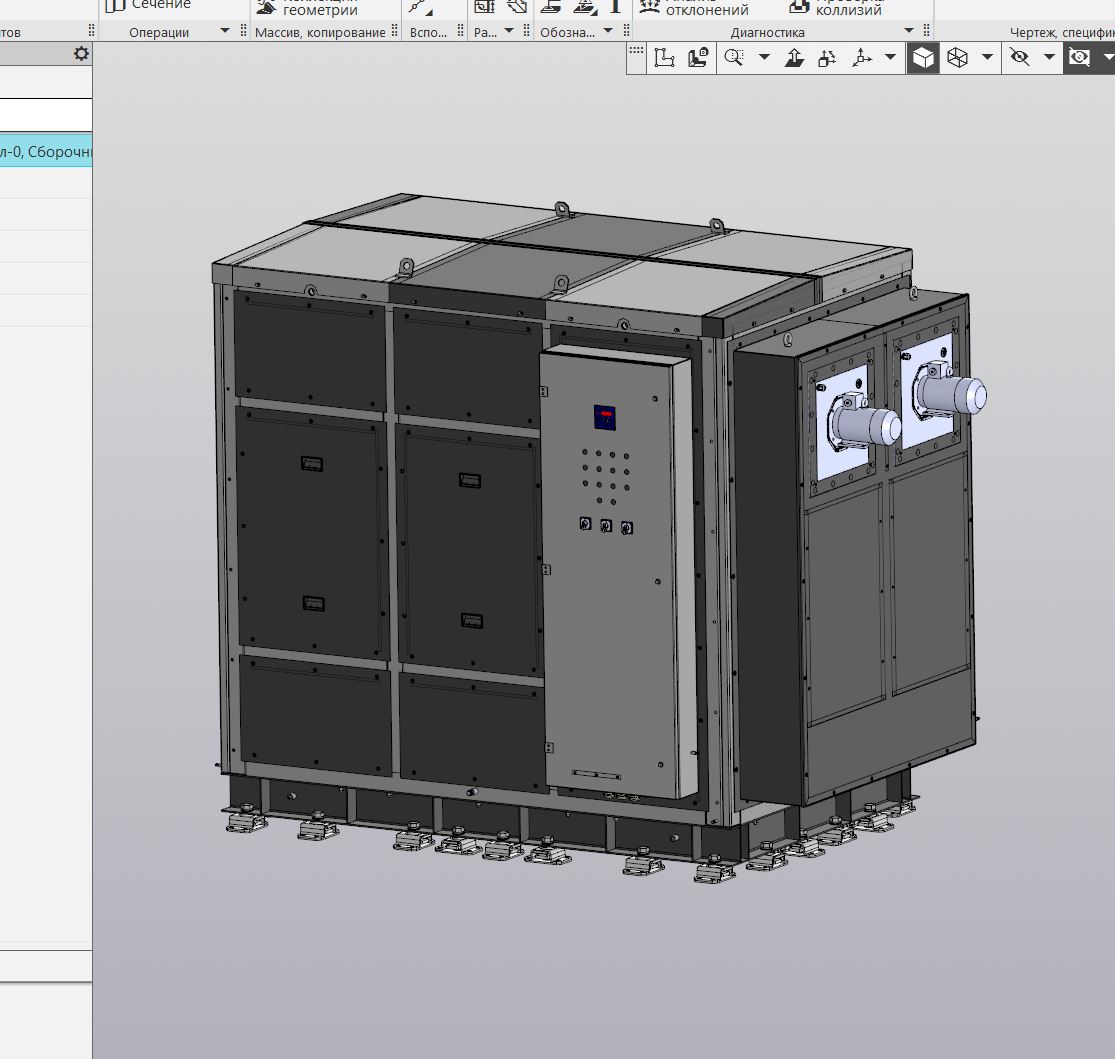1115x1059 pixels.
Task: Open the model tree panel gear settings
Action: point(81,54)
